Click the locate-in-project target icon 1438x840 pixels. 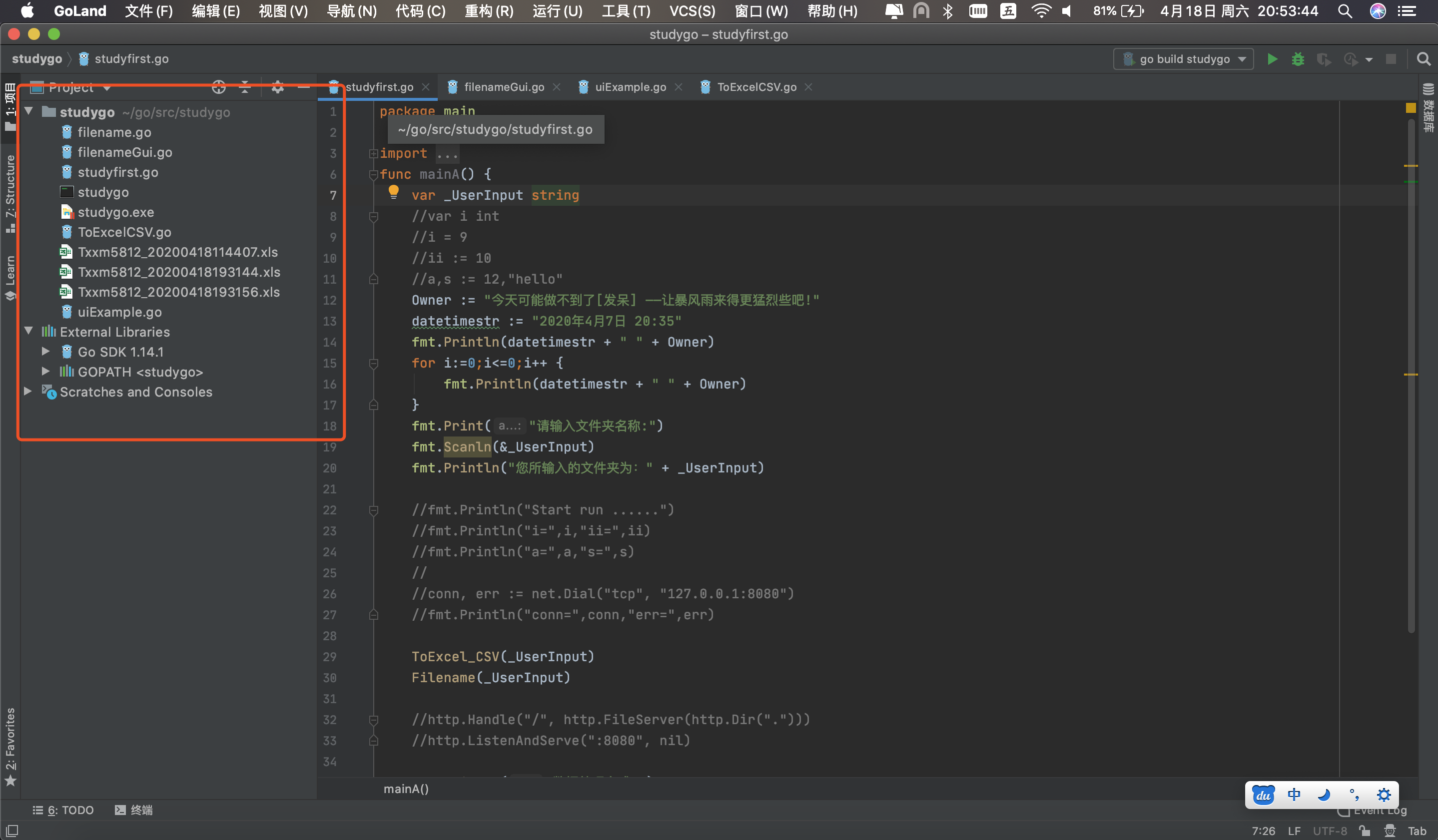coord(218,87)
